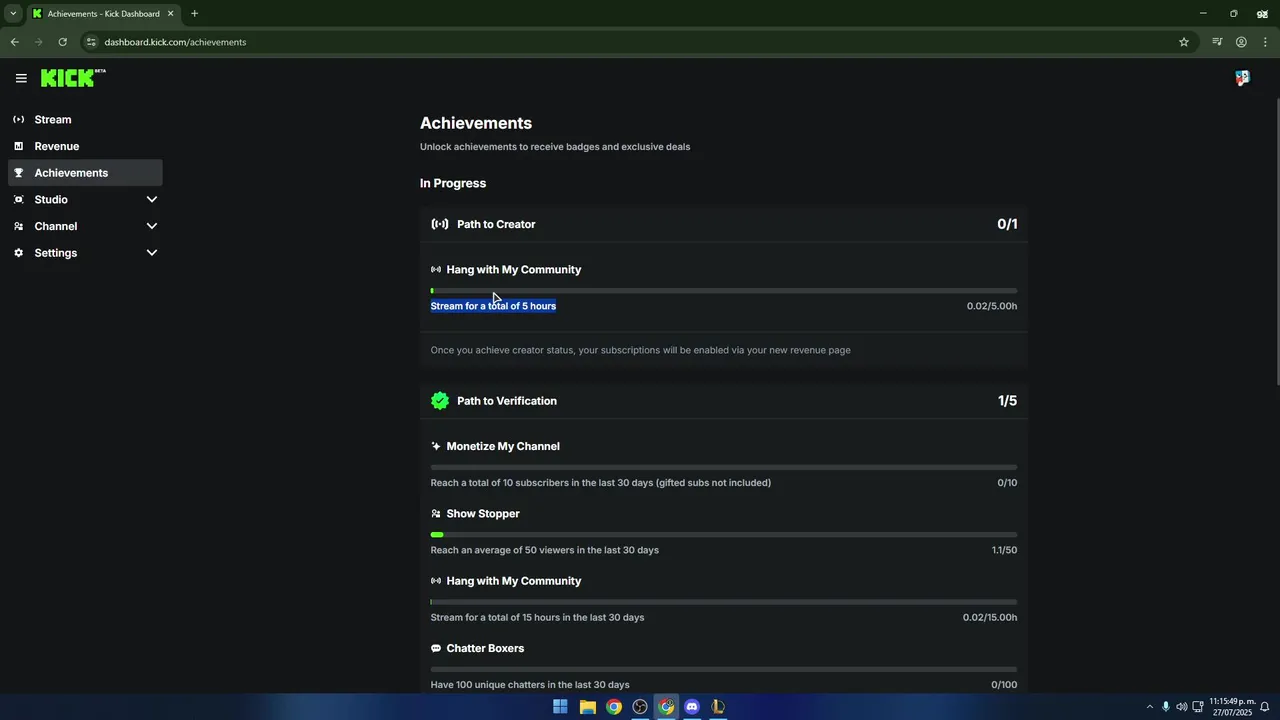Click the Studio camera icon in sidebar
This screenshot has height=720, width=1280.
tap(18, 199)
